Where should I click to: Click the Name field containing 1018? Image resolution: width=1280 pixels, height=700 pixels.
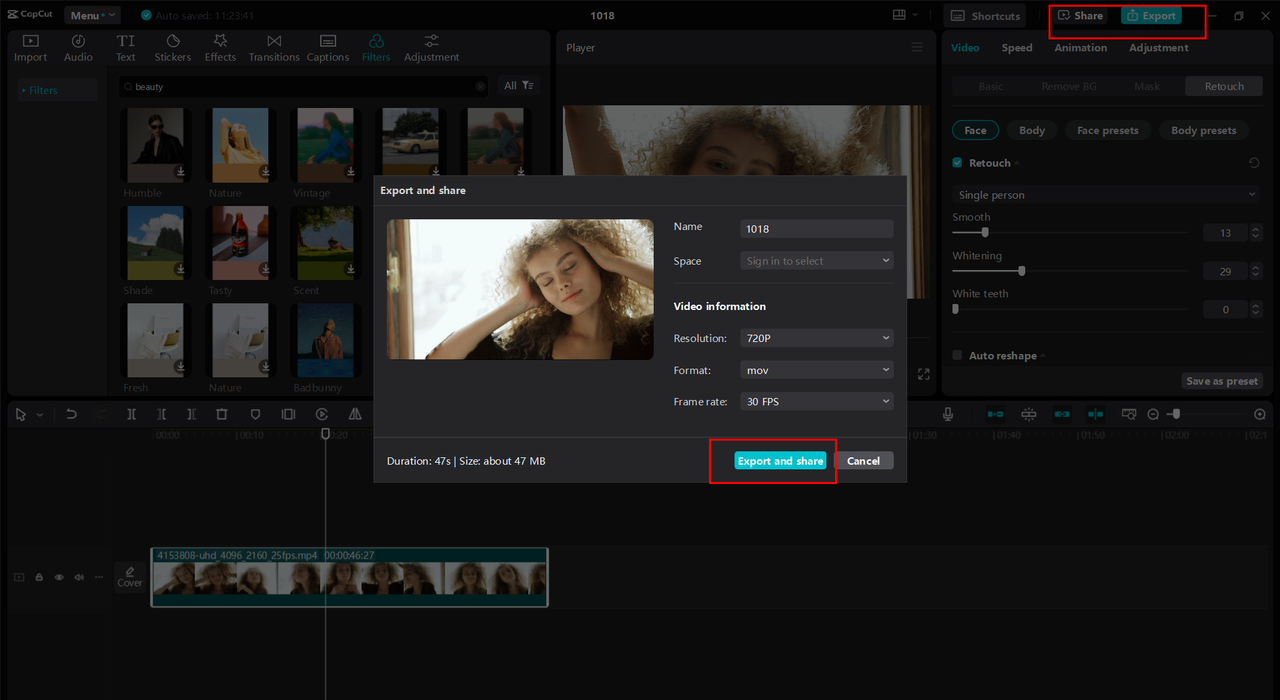tap(816, 229)
